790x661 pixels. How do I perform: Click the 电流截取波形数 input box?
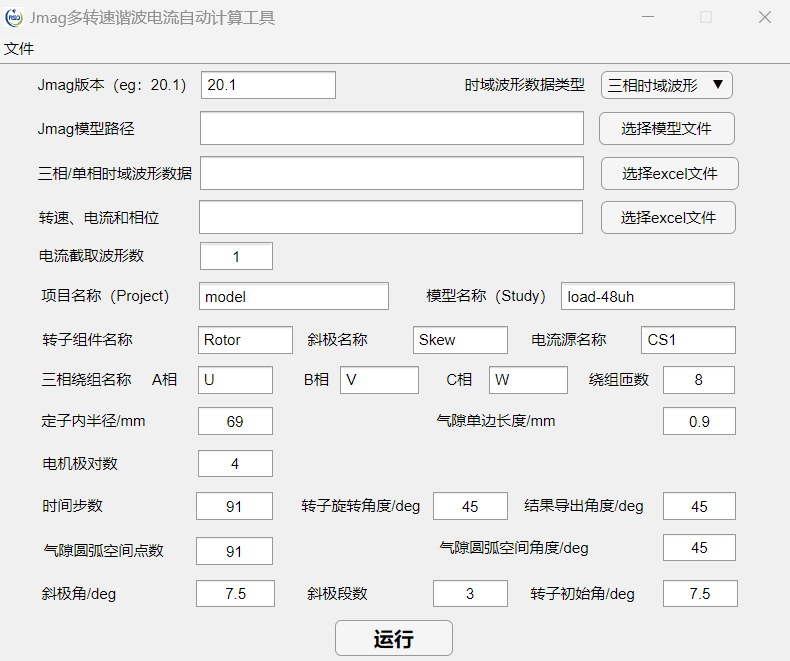pyautogui.click(x=236, y=256)
